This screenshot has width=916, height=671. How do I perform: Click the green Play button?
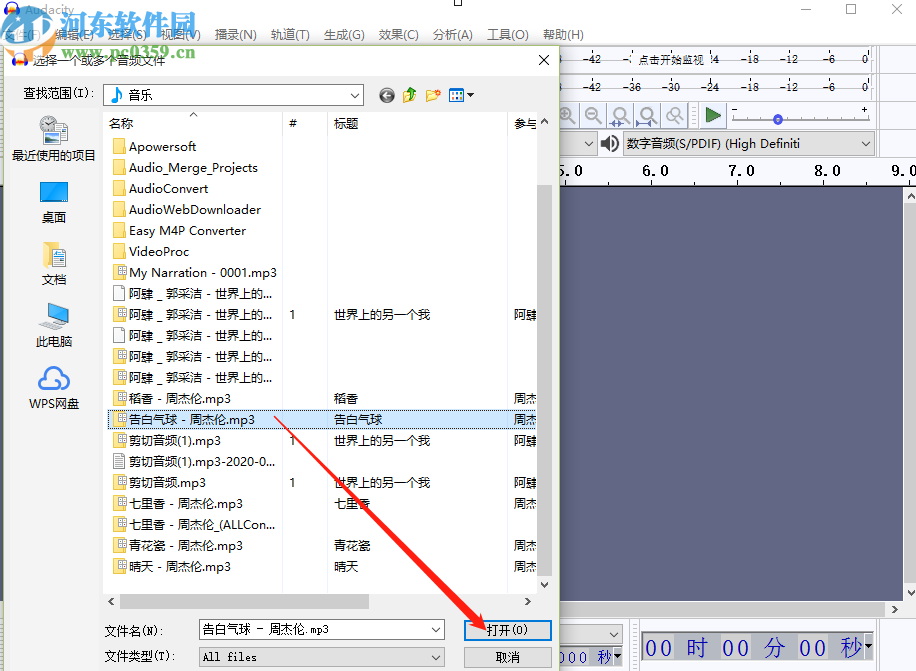pos(713,116)
